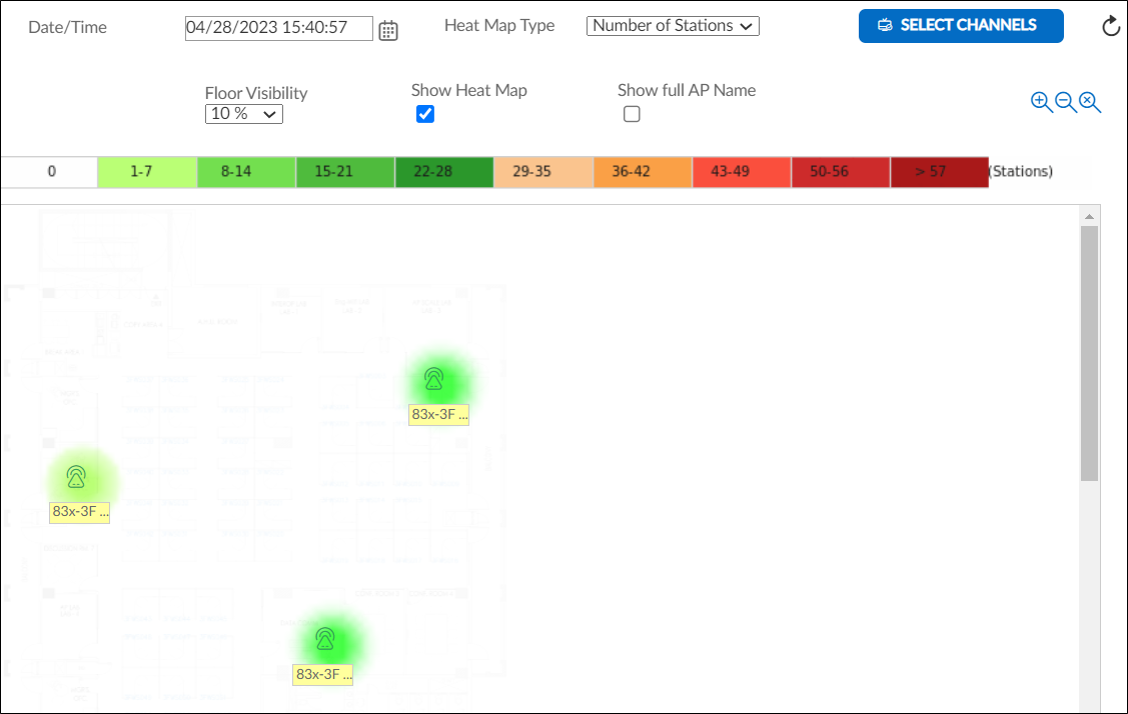Viewport: 1128px width, 714px height.
Task: Click the refresh icon to reload the view
Action: (1110, 26)
